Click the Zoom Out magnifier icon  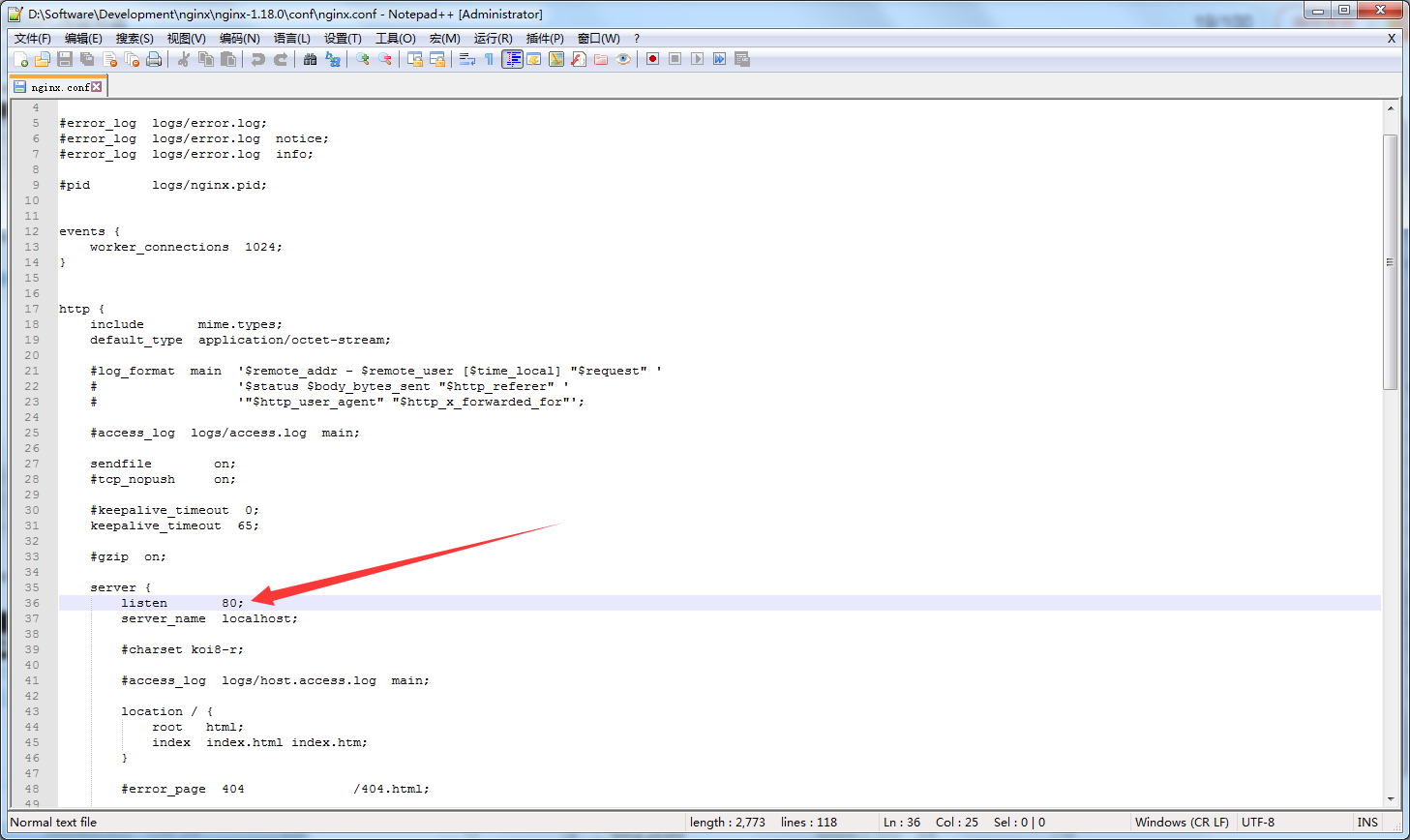(x=385, y=59)
